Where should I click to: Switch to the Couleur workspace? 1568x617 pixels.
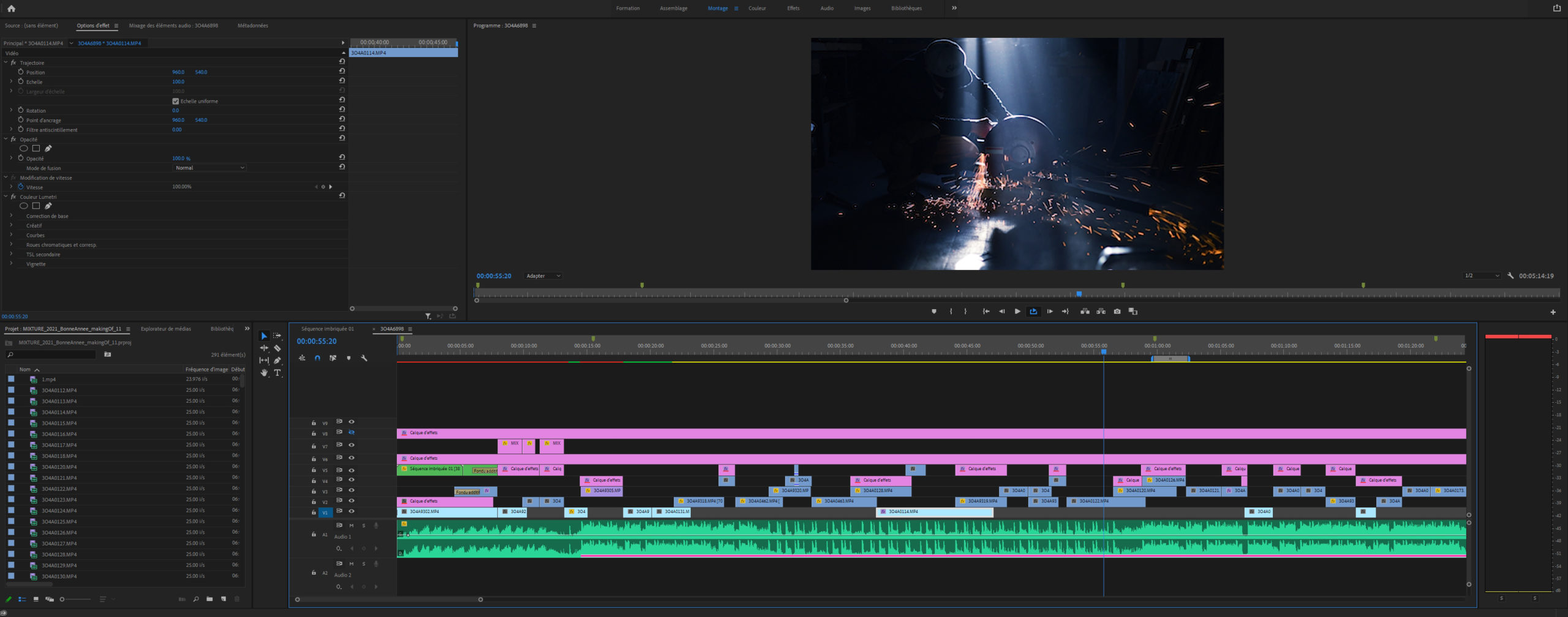coord(757,9)
